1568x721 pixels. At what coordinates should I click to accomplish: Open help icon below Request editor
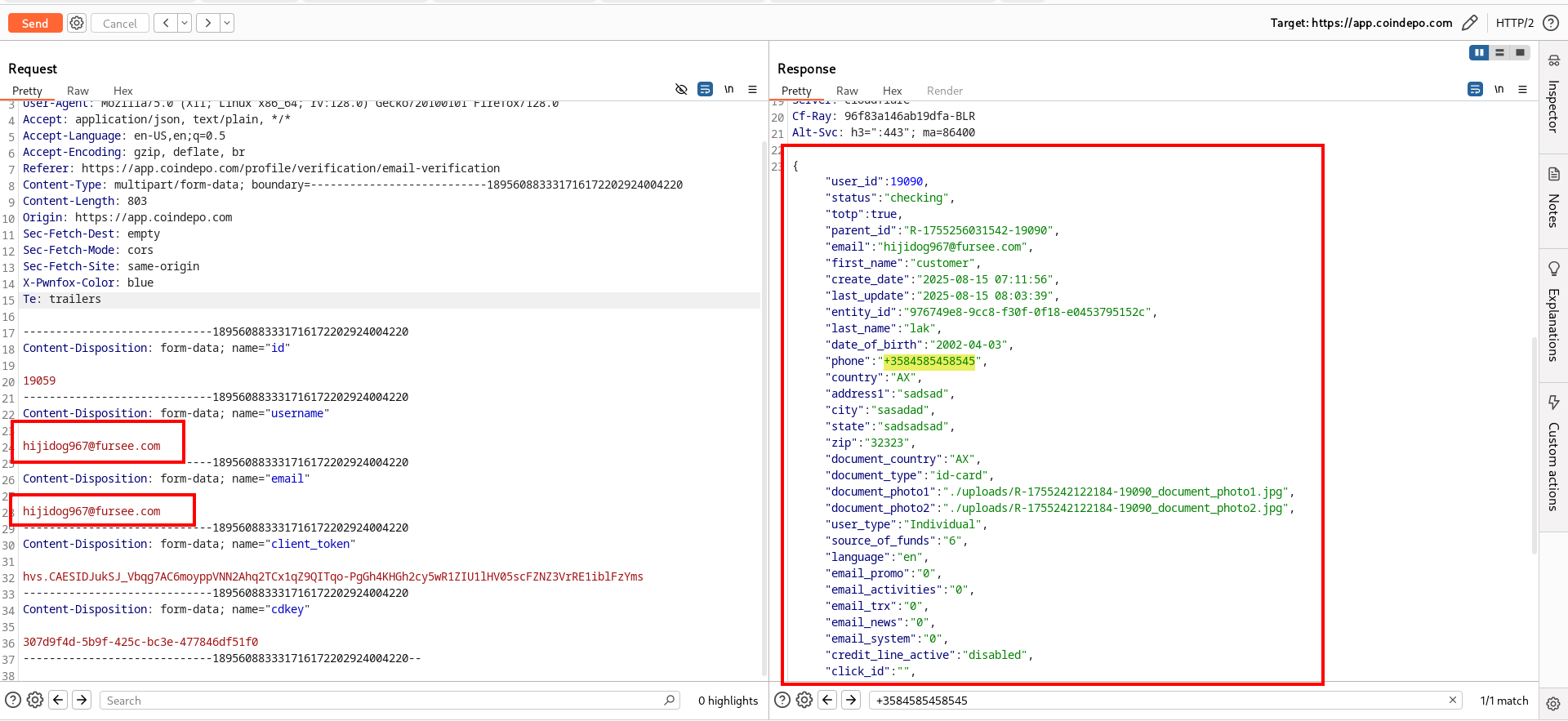13,700
